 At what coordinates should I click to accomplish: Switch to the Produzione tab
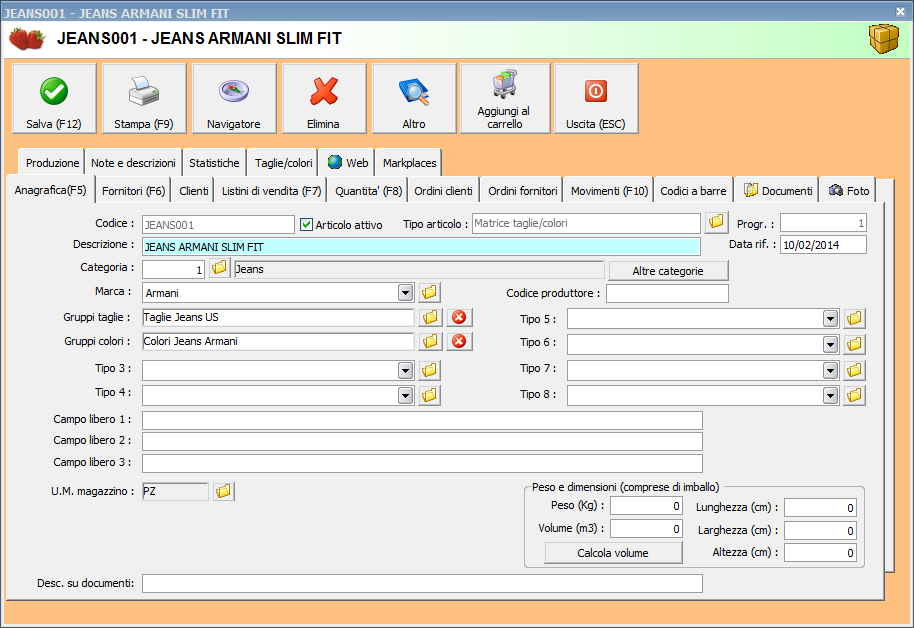point(52,163)
